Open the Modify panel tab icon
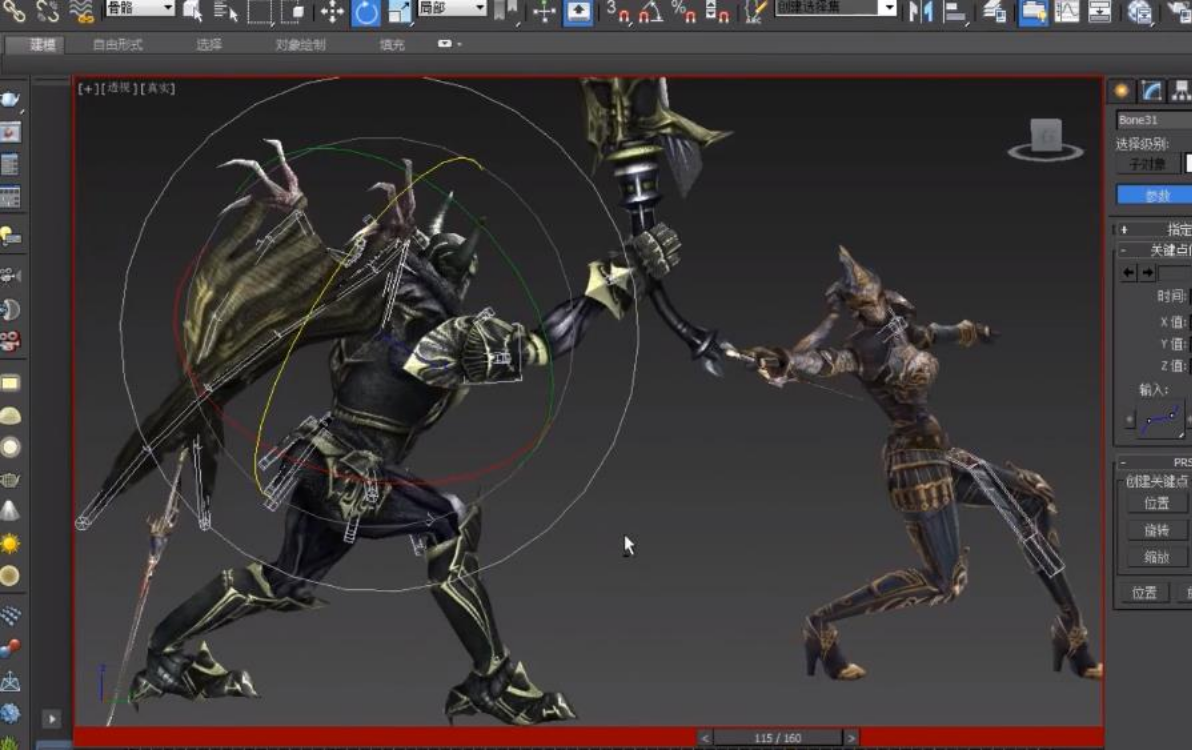1192x750 pixels. (x=1153, y=91)
